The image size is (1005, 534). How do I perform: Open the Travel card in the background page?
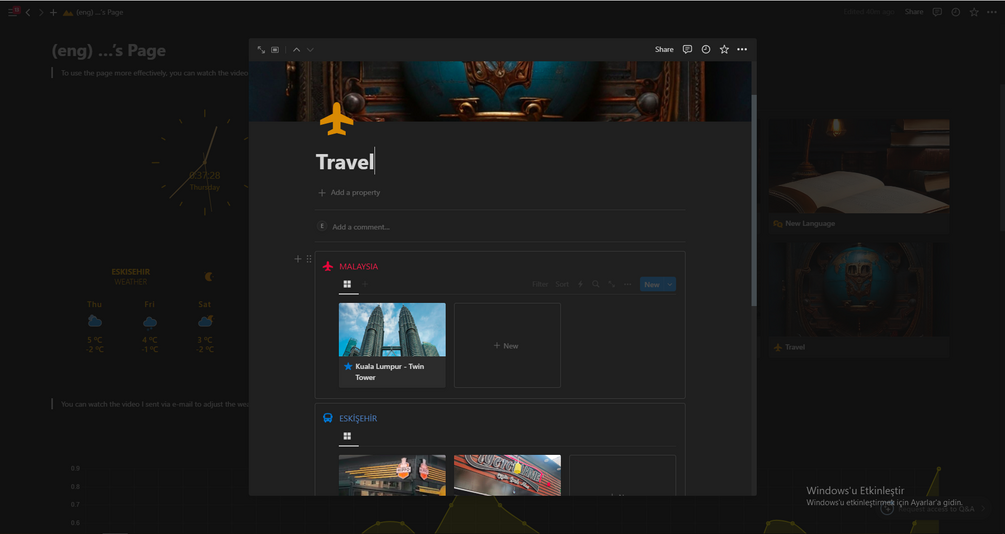coord(859,299)
